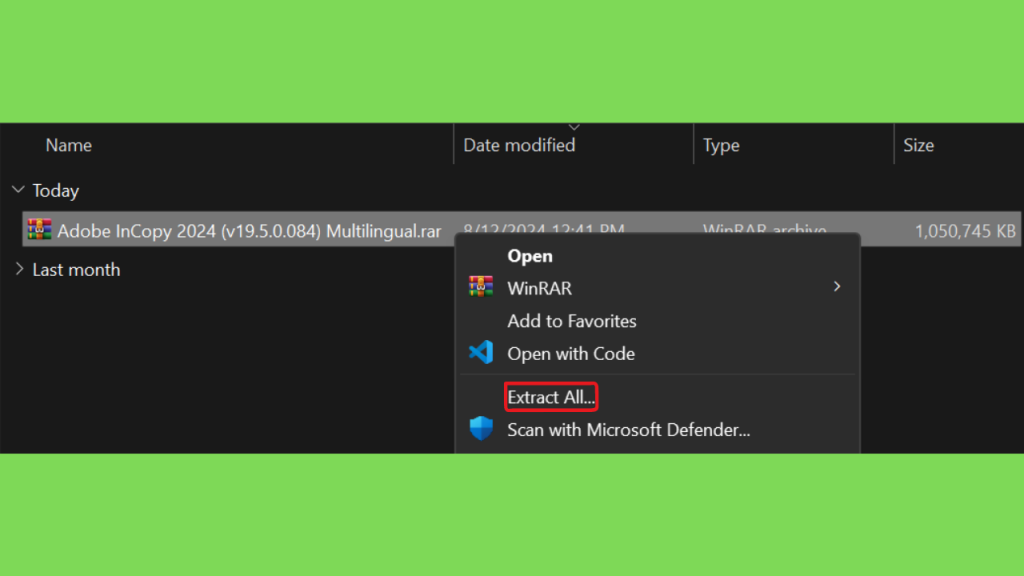
Task: Sort by the Name column header
Action: click(x=69, y=145)
